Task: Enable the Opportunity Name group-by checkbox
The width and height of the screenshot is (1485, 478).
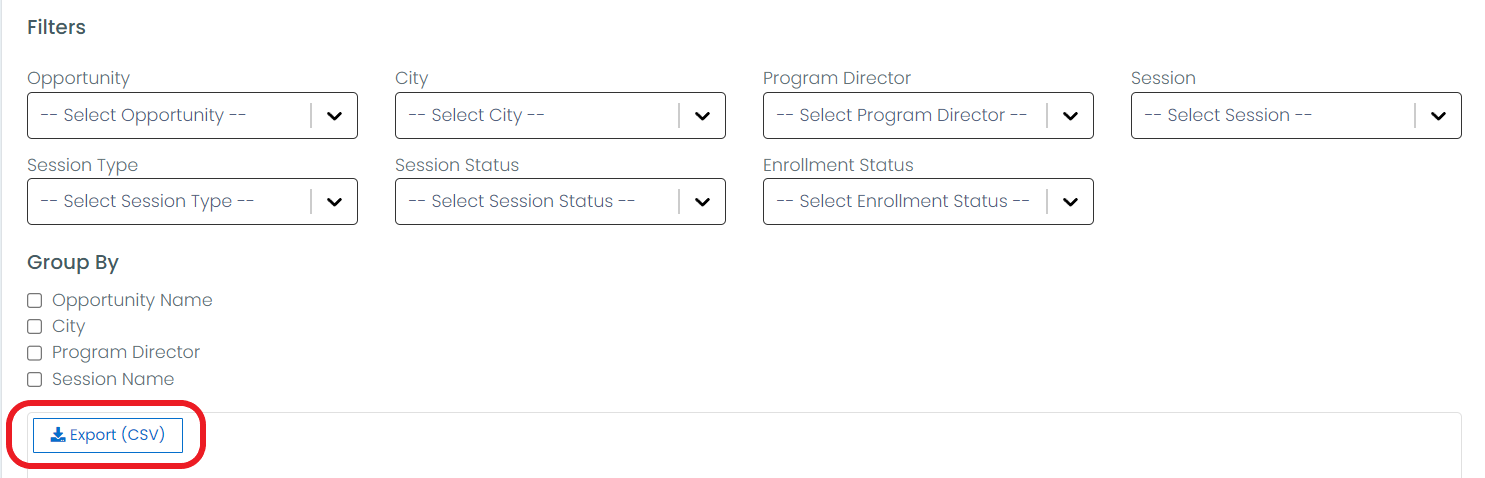Action: tap(35, 300)
